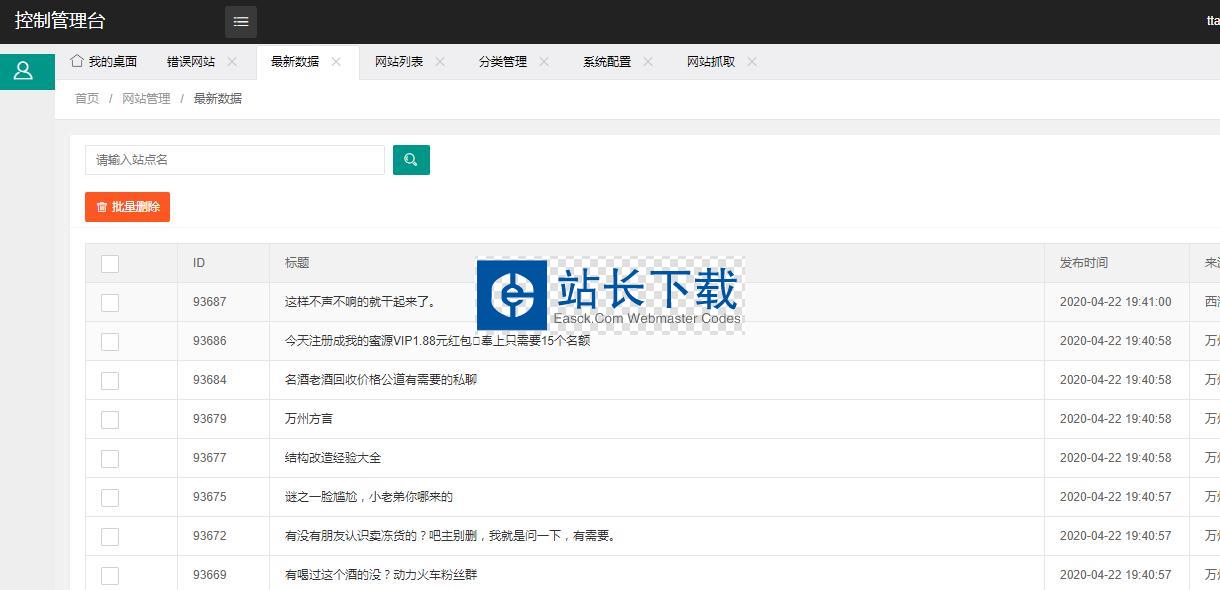Toggle the sidebar menu hamburger icon
Image resolution: width=1220 pixels, height=590 pixels.
[x=240, y=21]
